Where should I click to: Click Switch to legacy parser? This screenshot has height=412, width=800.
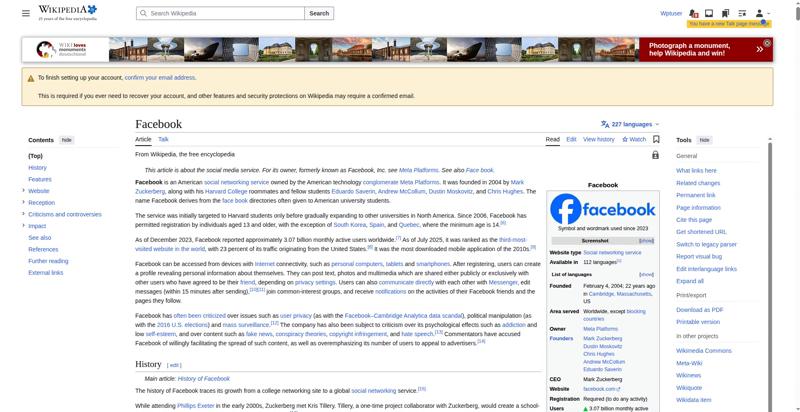coord(707,244)
